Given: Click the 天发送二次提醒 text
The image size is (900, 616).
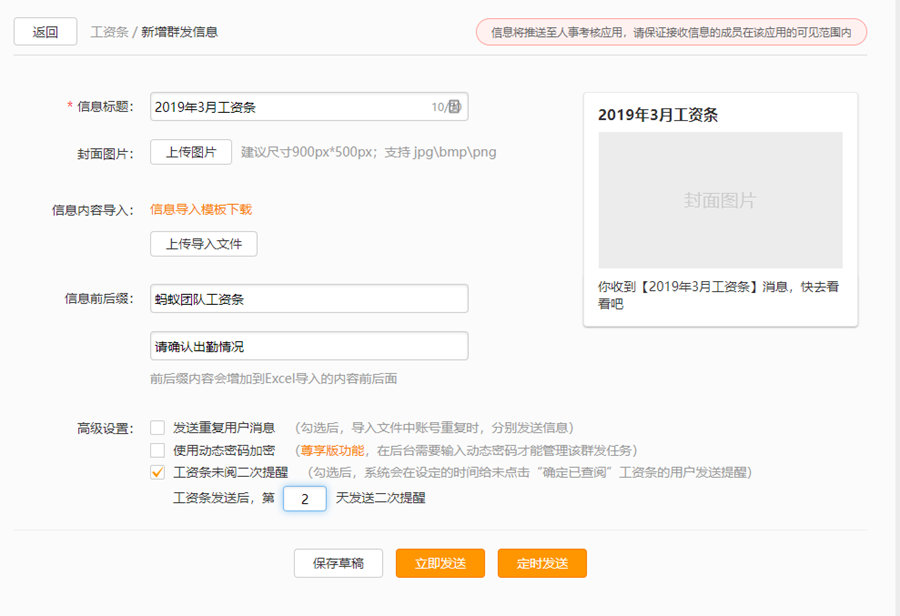Looking at the screenshot, I should [381, 498].
